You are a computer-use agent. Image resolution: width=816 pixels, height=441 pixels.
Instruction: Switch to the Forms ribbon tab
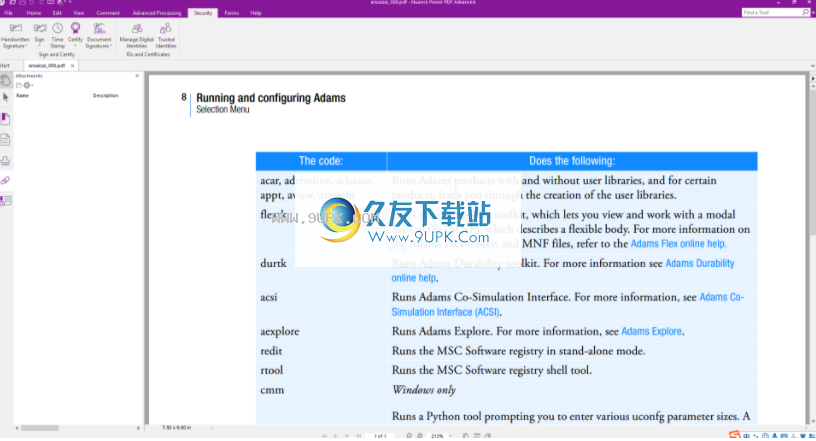232,13
